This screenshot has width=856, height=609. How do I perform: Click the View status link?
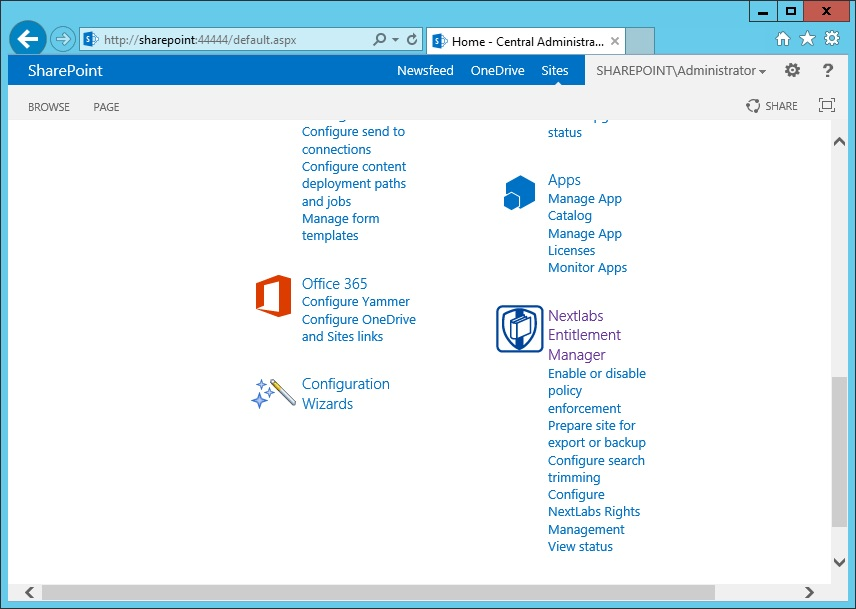[580, 546]
